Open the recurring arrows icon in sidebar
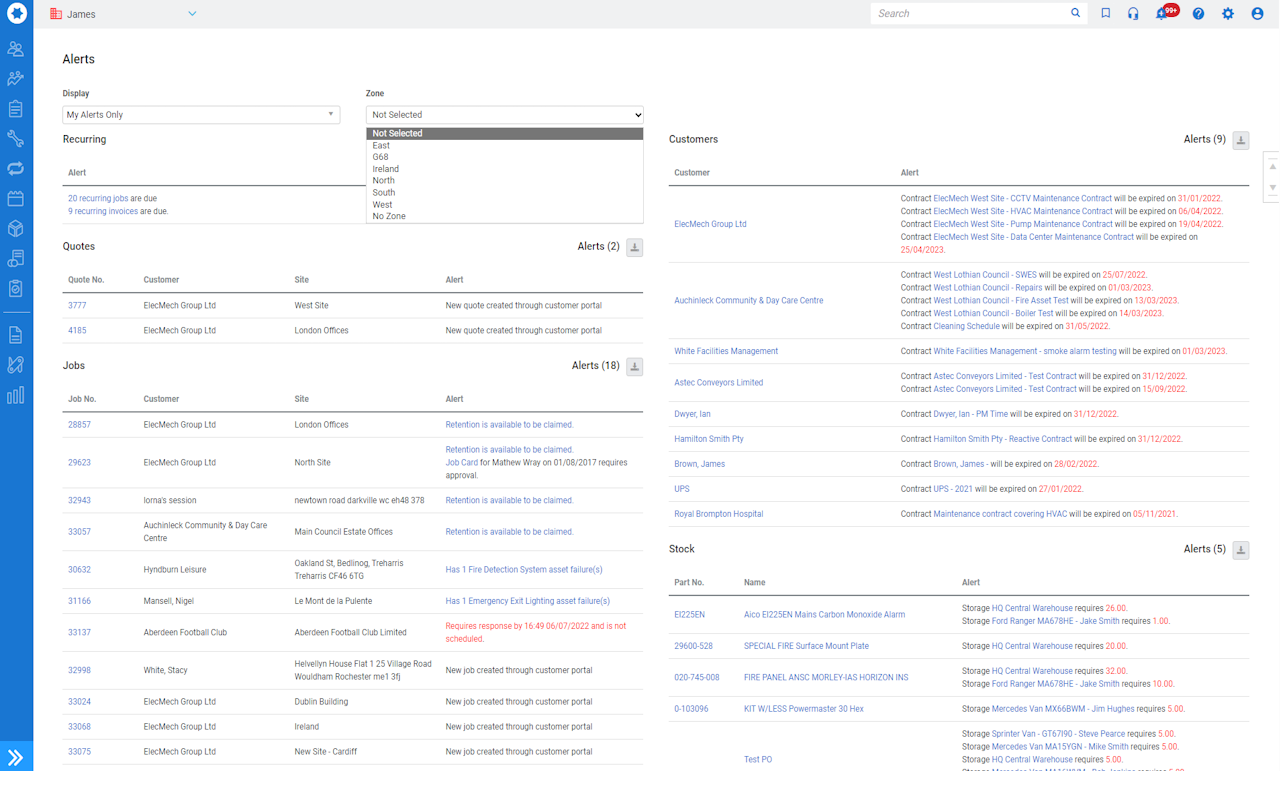Viewport: 1280px width, 800px height. [x=16, y=168]
